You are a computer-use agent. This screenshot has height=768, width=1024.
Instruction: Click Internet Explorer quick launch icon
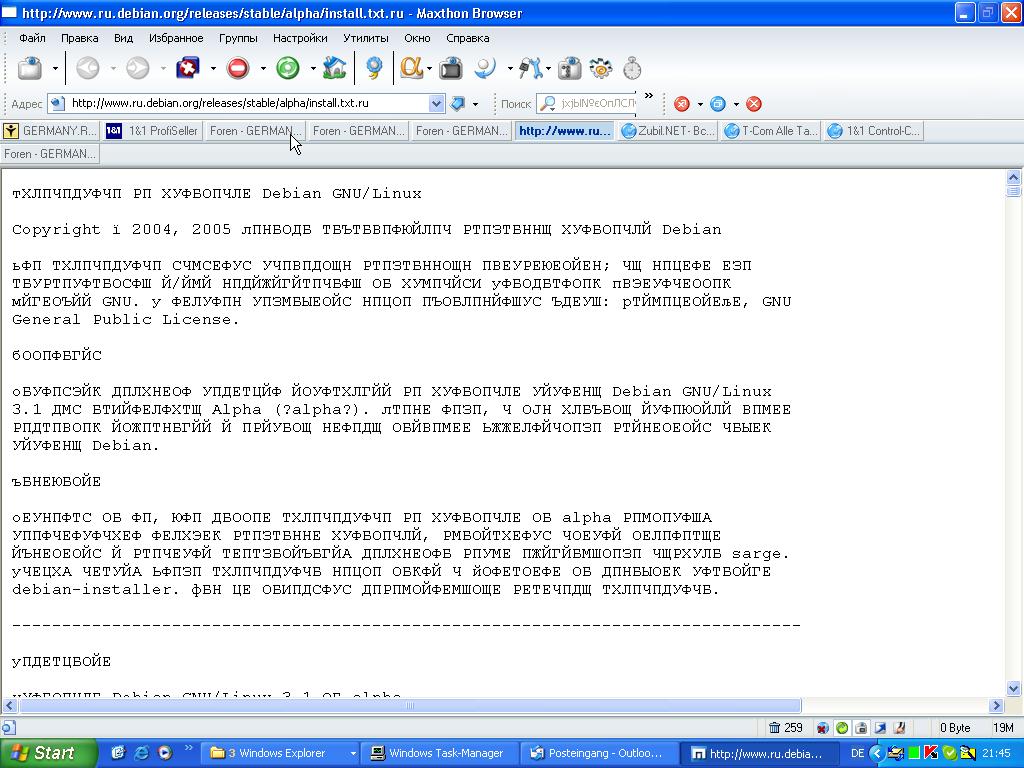(x=141, y=752)
